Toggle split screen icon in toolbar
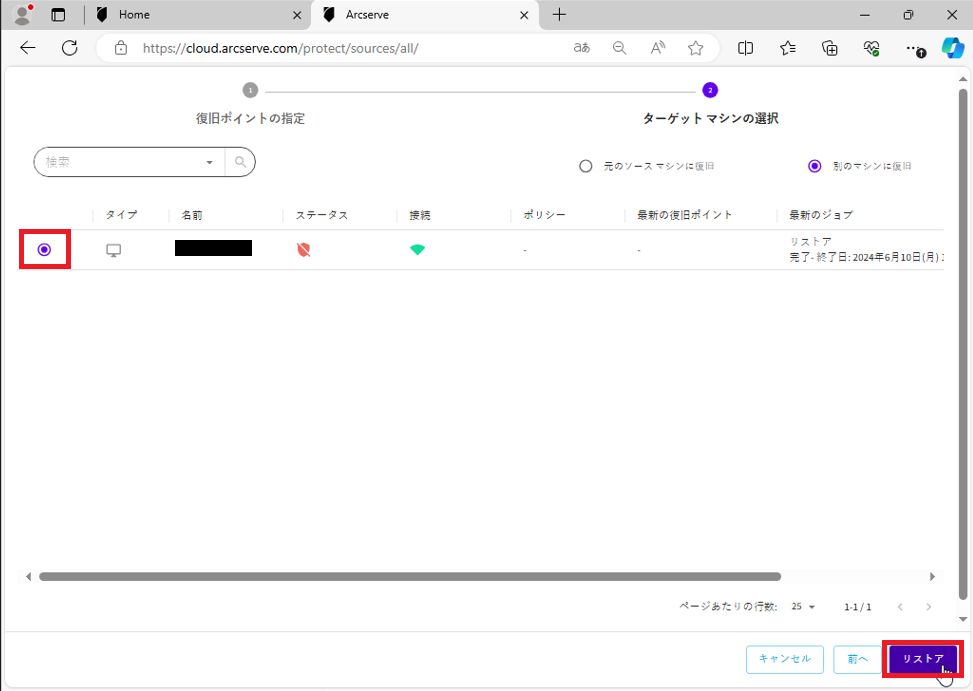 pos(745,48)
